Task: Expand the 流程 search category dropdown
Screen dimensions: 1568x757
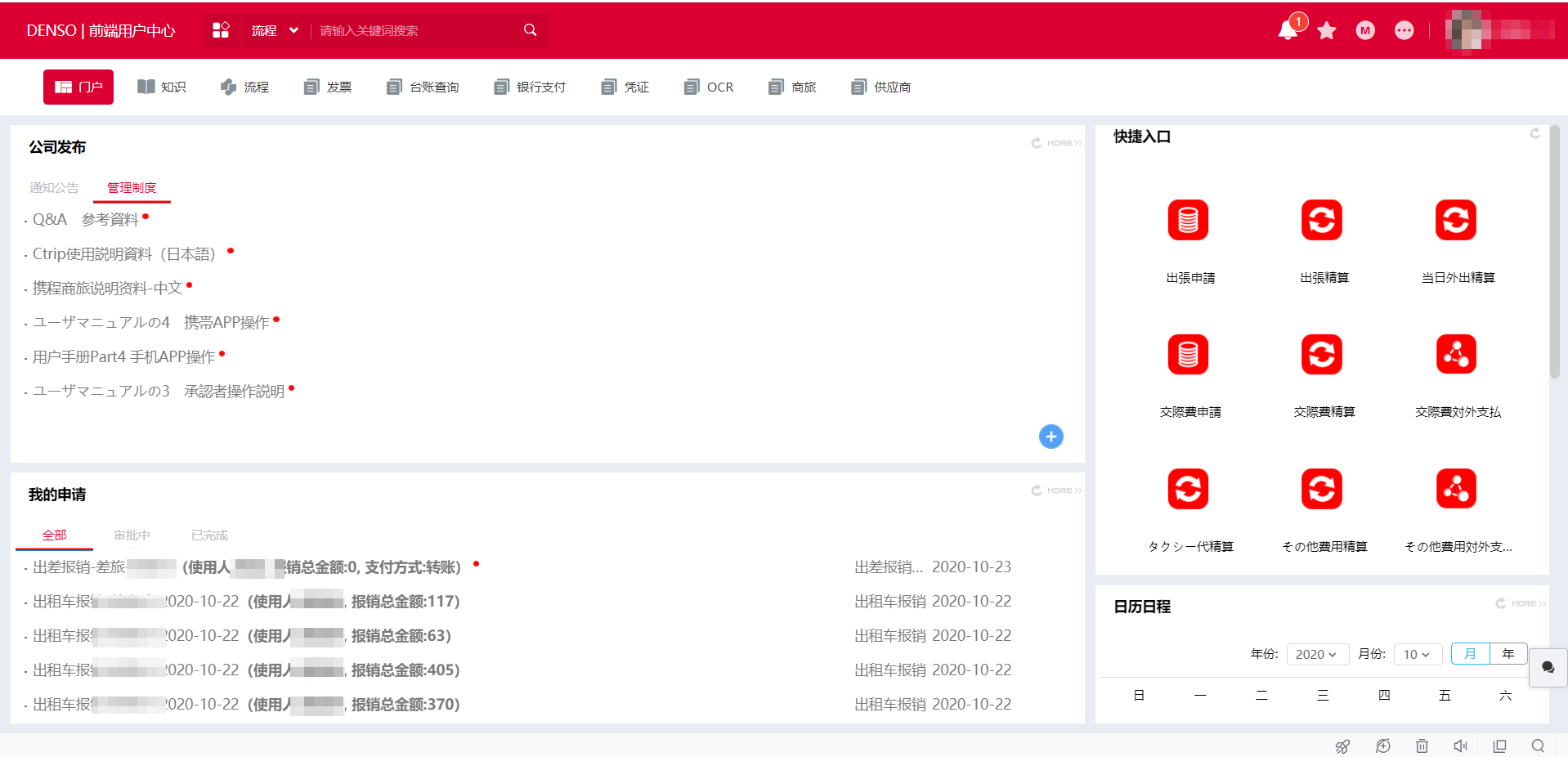Action: tap(275, 30)
